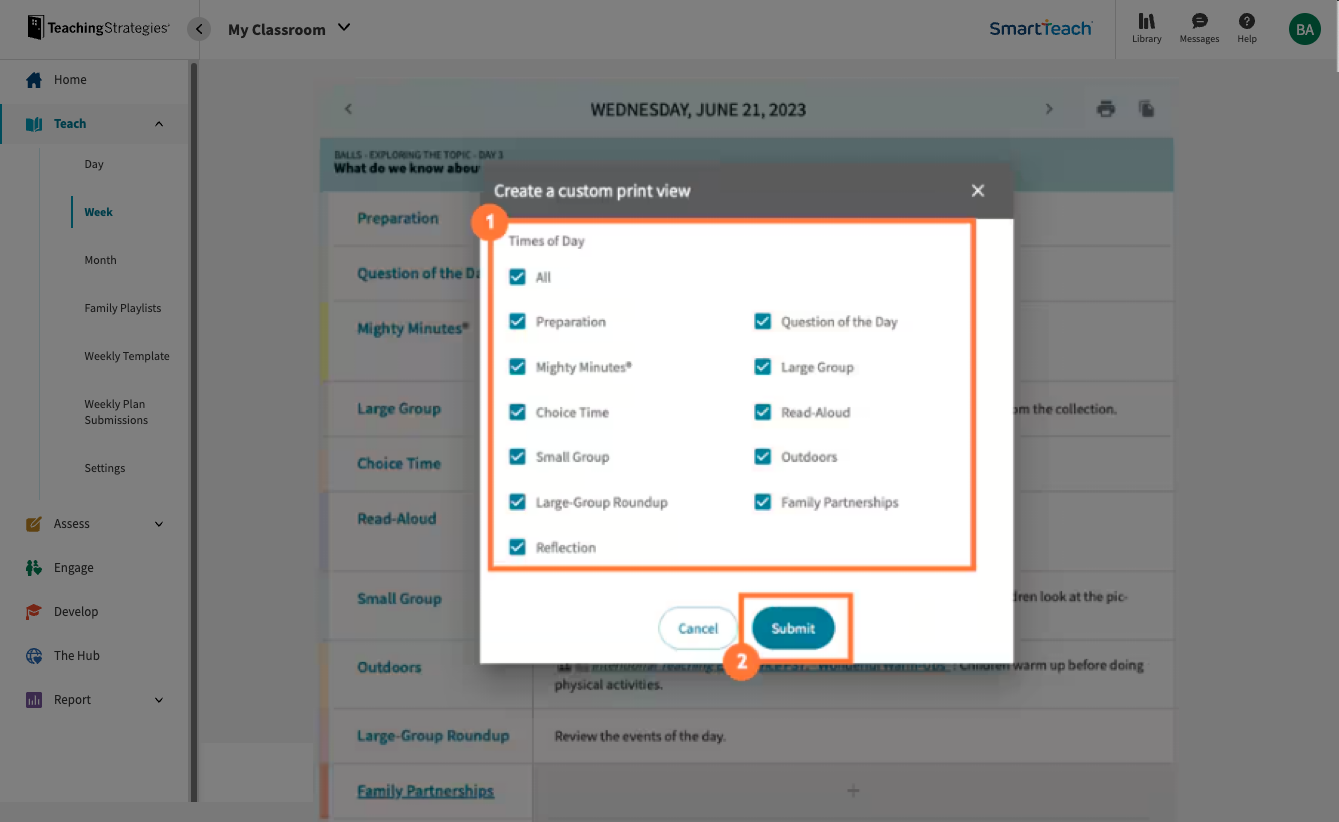Expand the Report section

coord(158,699)
